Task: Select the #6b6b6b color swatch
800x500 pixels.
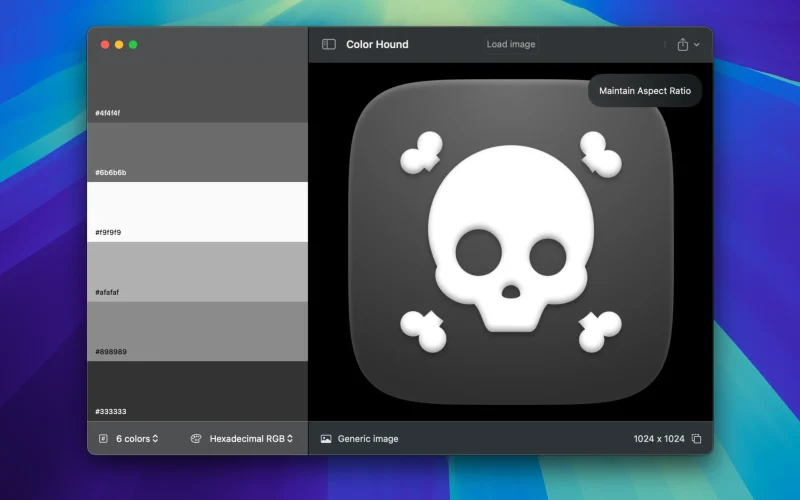Action: click(197, 152)
